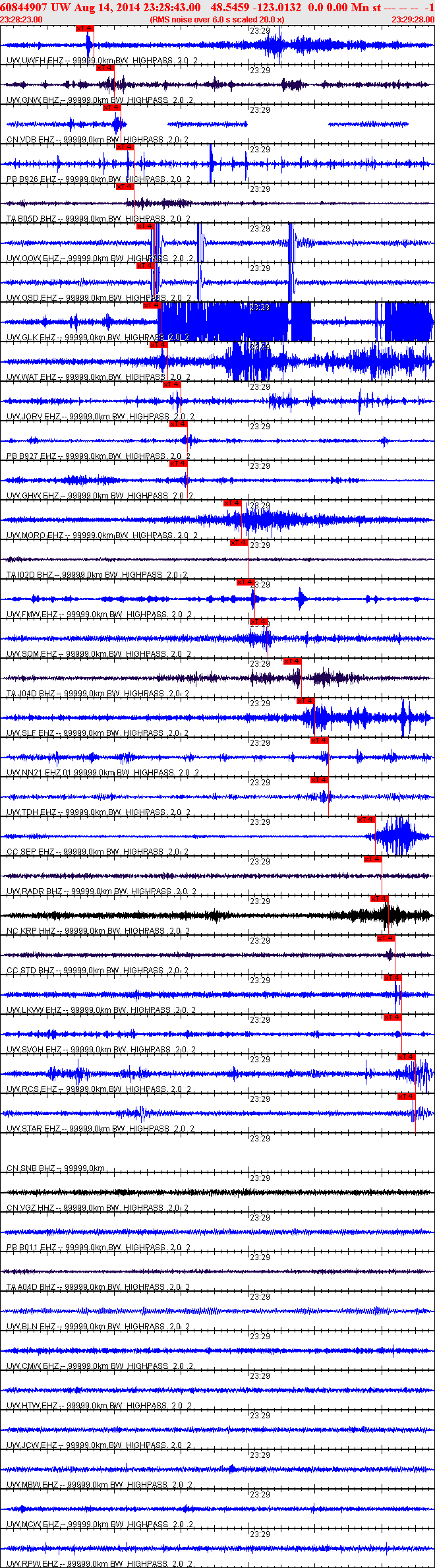Select the UW.NN21 EHZ 01 station label
435x1568 pixels.
pyautogui.click(x=39, y=773)
